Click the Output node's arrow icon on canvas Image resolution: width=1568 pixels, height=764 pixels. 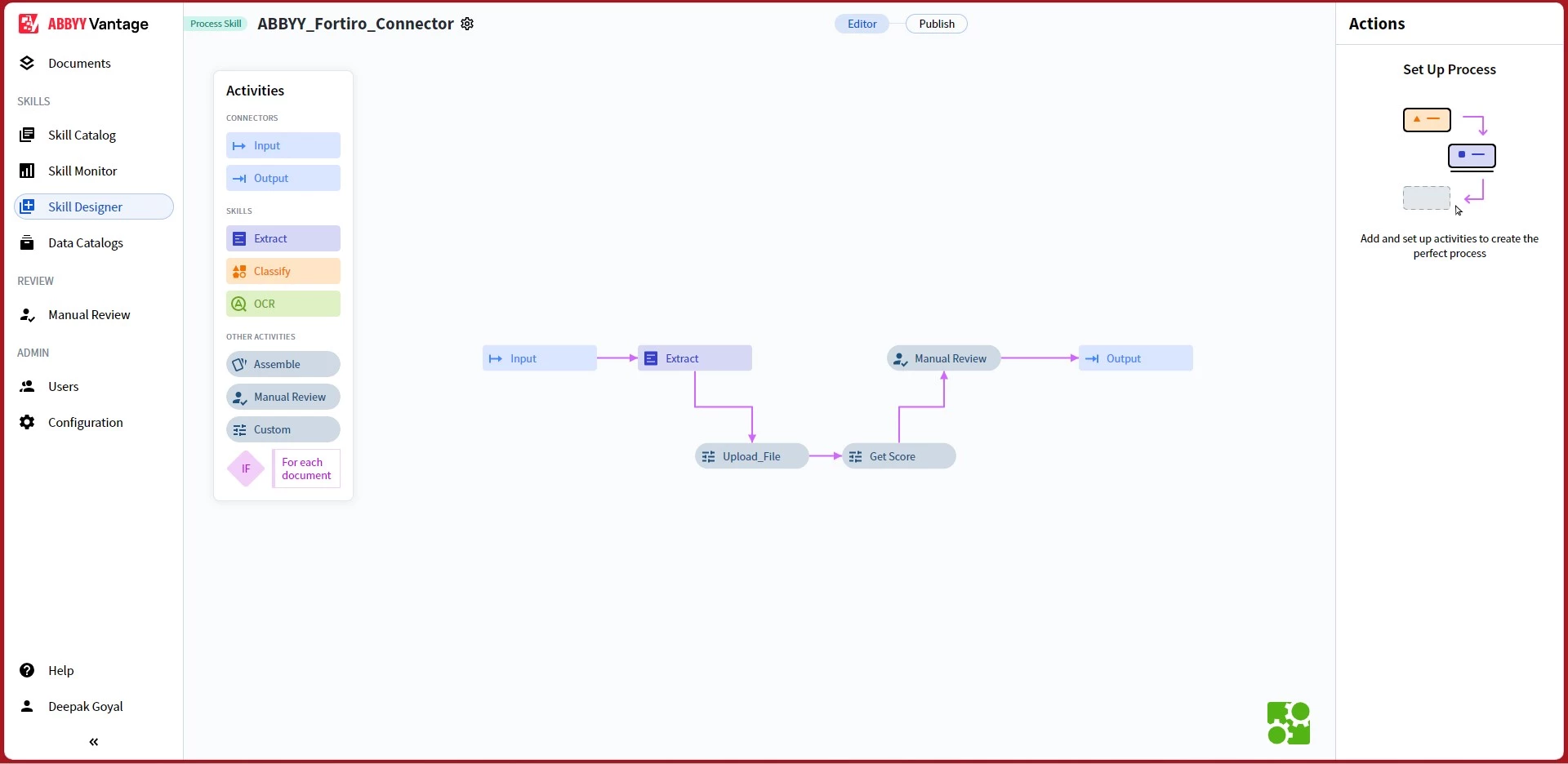point(1092,359)
